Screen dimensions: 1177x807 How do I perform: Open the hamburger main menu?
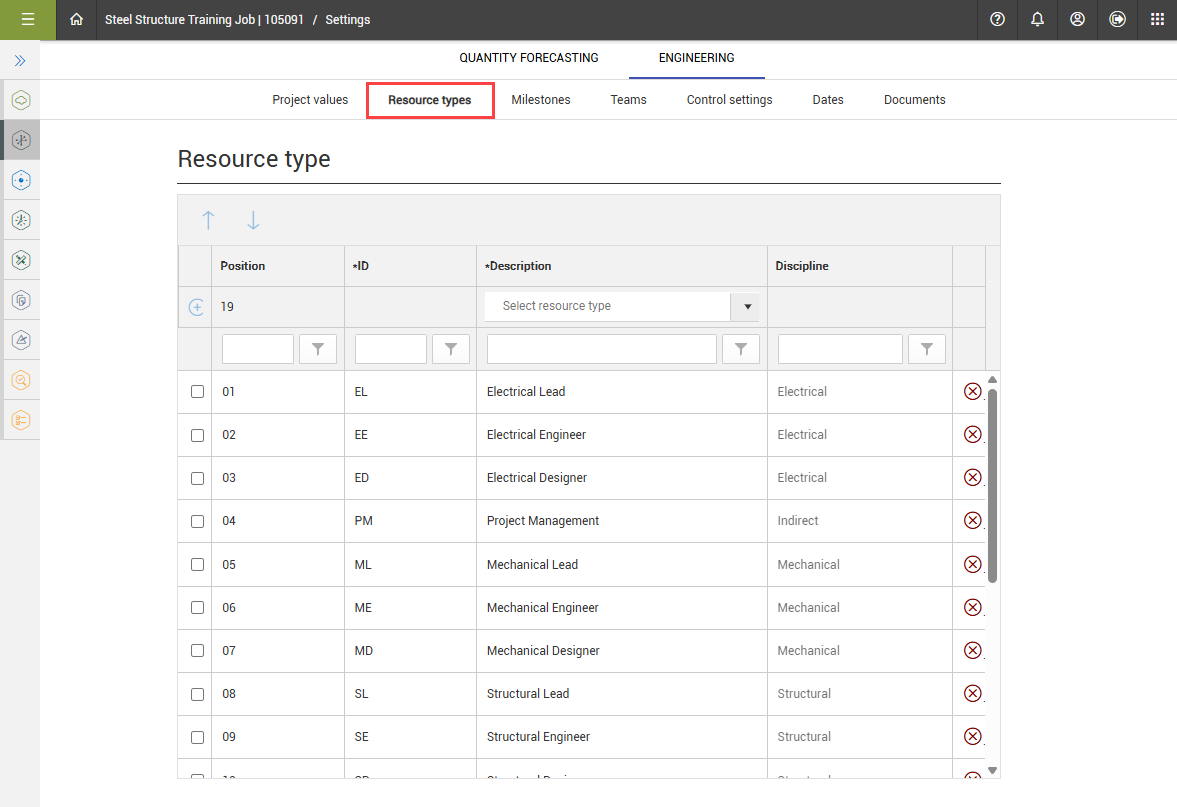[x=28, y=20]
